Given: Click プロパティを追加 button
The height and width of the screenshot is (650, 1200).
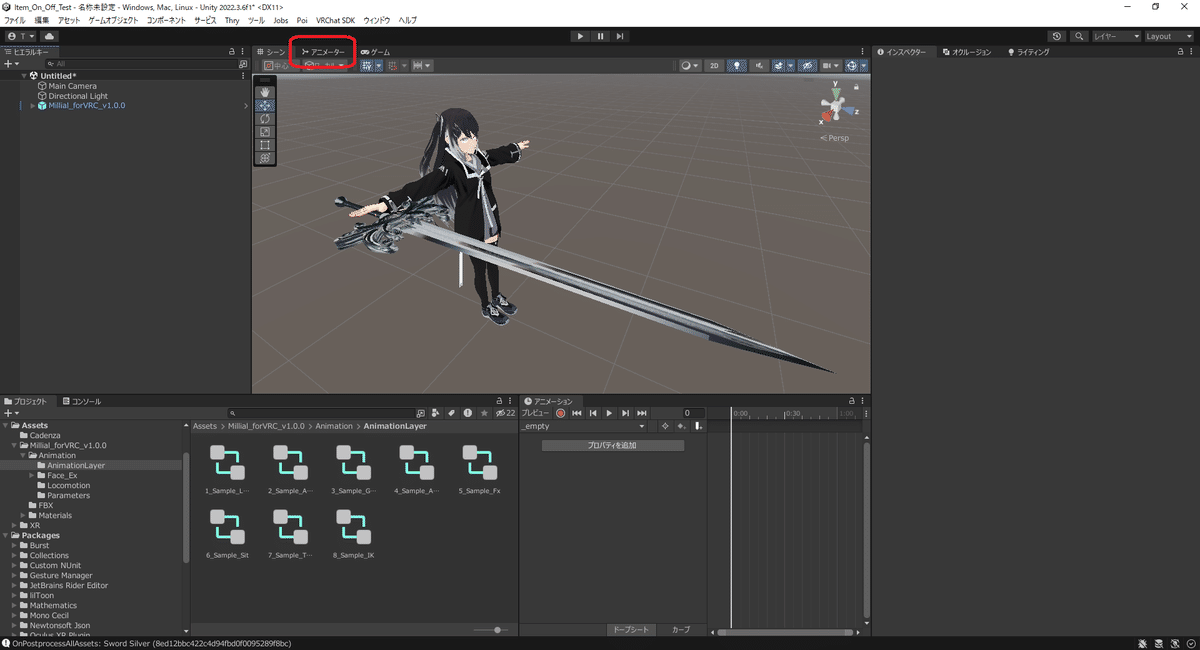Looking at the screenshot, I should point(612,445).
